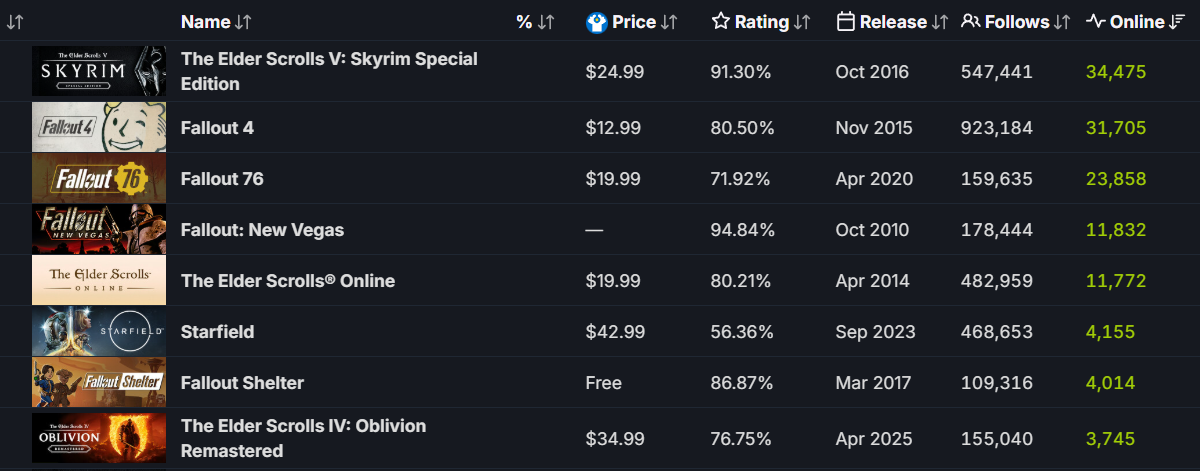Click the Price column tag icon

point(597,22)
